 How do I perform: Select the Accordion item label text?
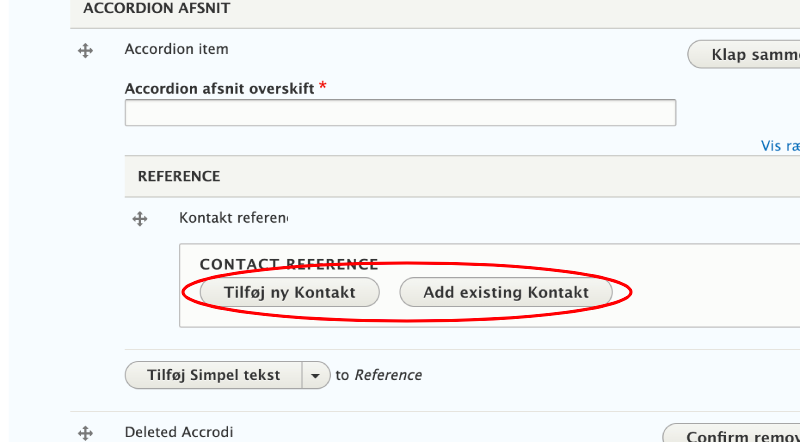point(176,49)
